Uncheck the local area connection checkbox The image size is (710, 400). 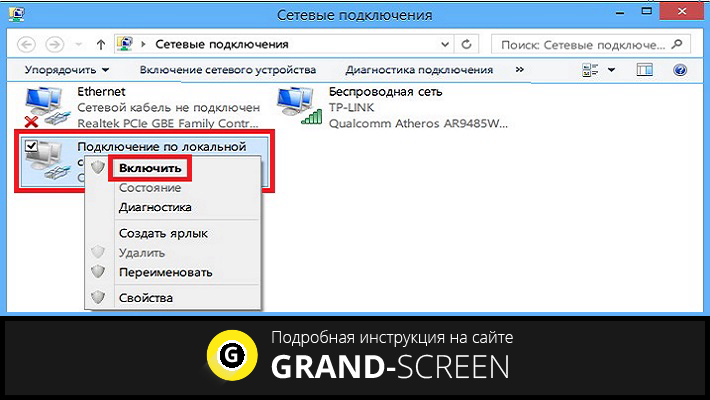point(31,147)
